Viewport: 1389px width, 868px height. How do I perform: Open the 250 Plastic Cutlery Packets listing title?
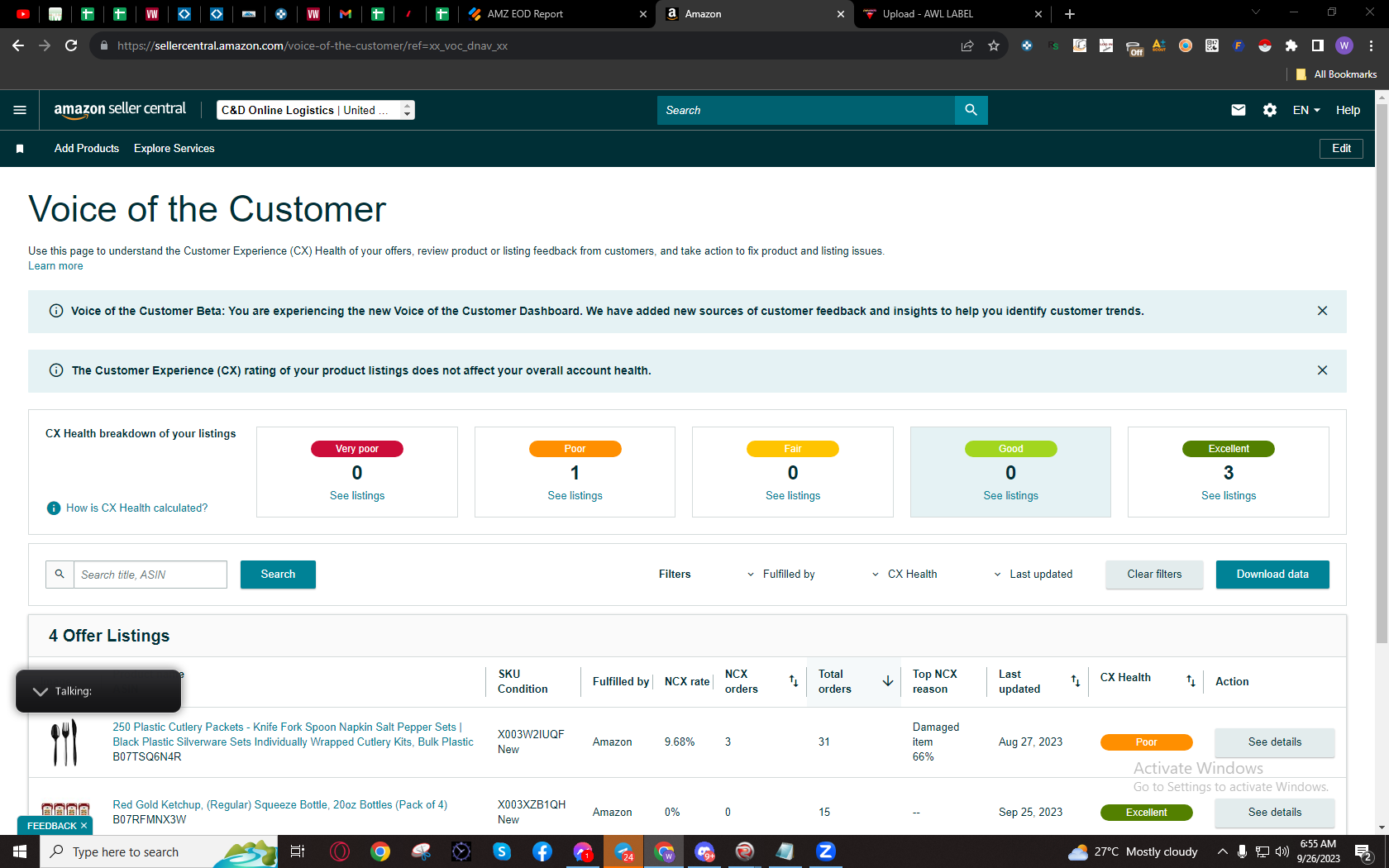click(x=293, y=735)
